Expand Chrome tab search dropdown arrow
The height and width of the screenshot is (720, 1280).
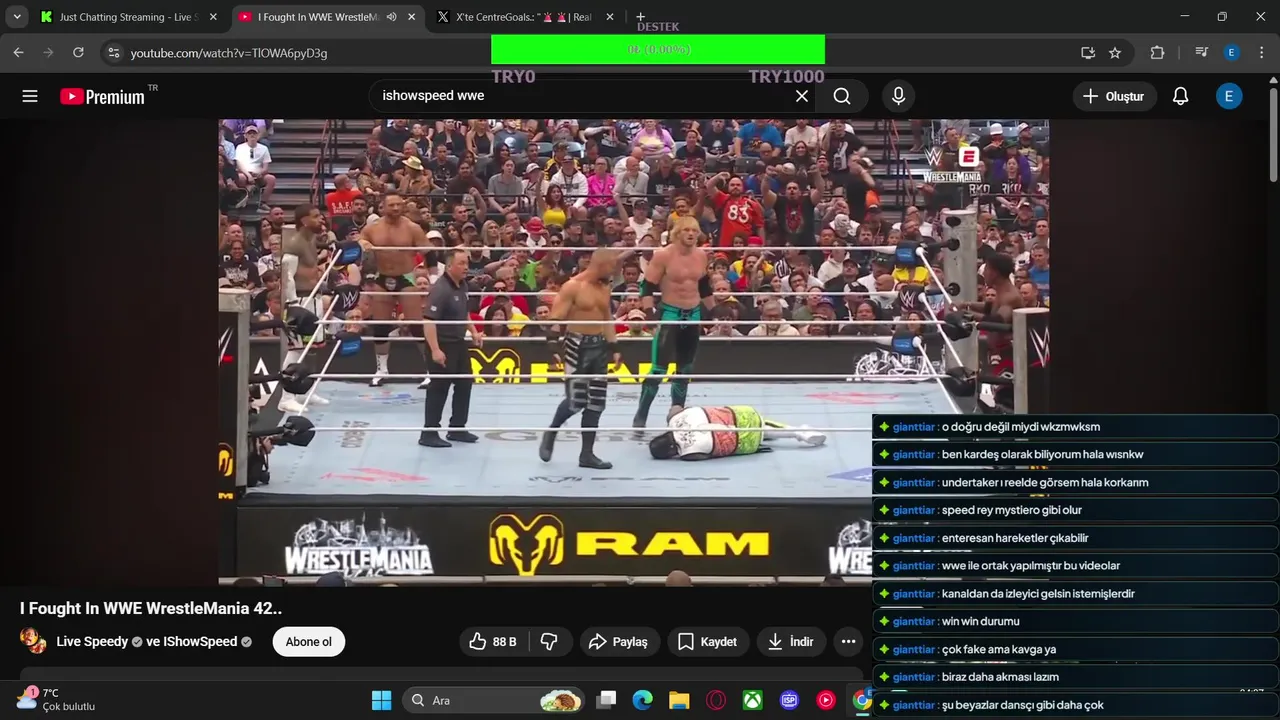(17, 17)
